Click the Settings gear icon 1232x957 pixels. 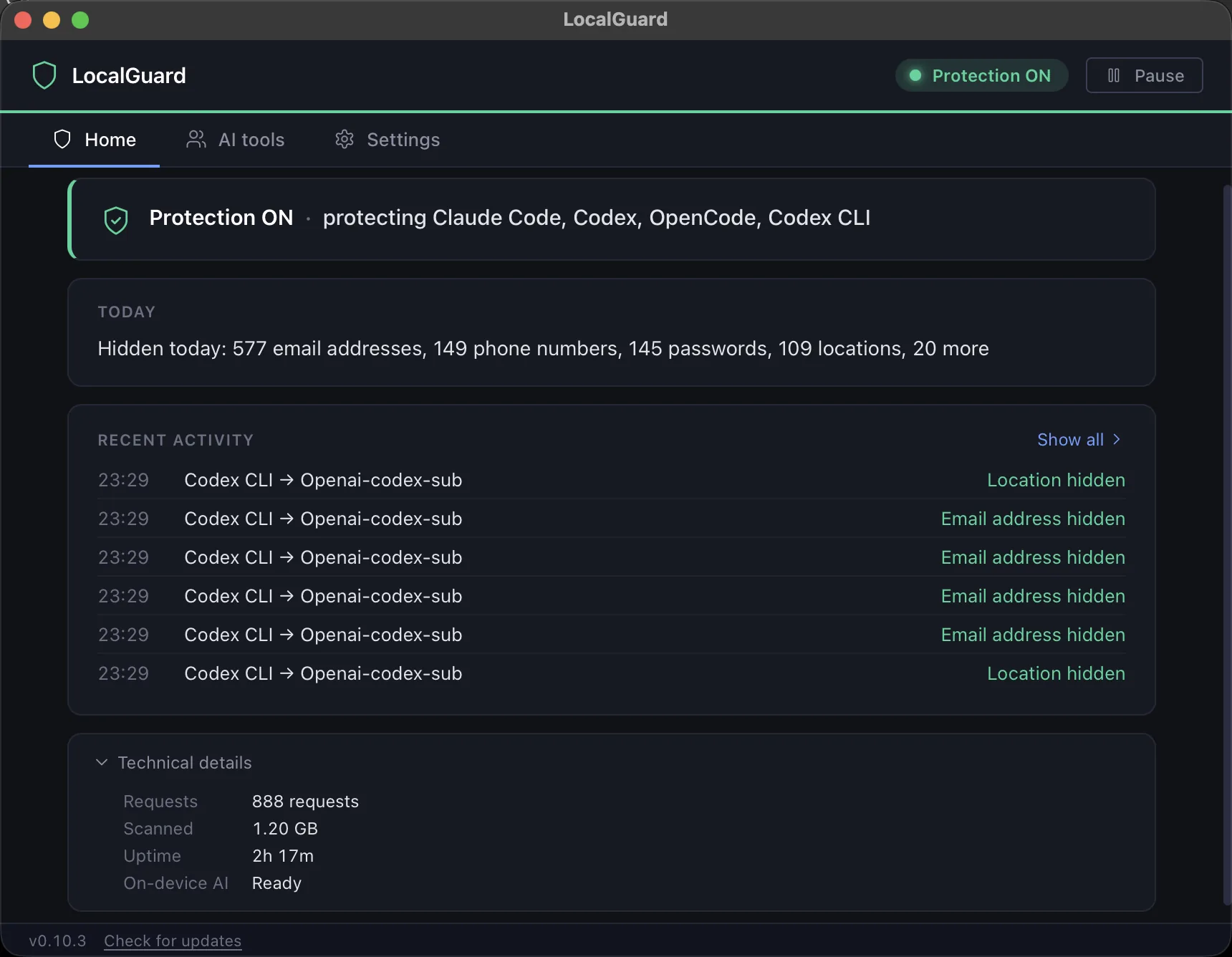(x=345, y=139)
